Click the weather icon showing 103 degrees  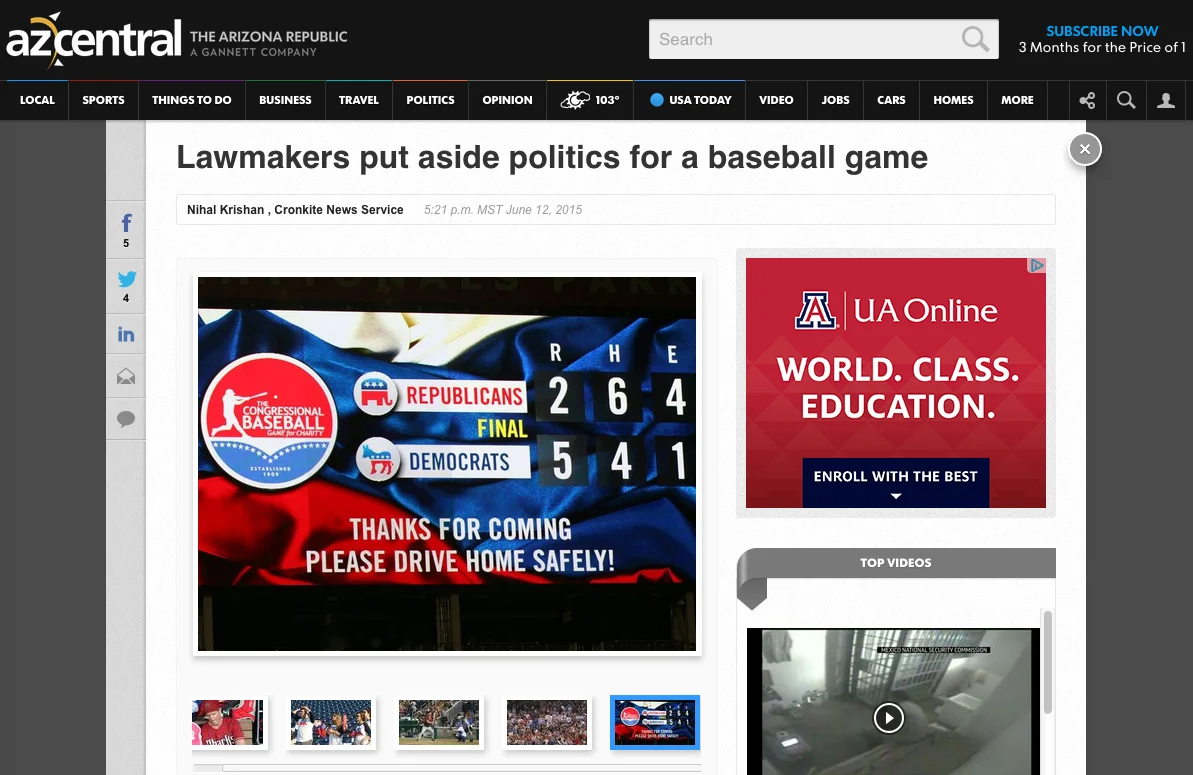click(x=589, y=100)
